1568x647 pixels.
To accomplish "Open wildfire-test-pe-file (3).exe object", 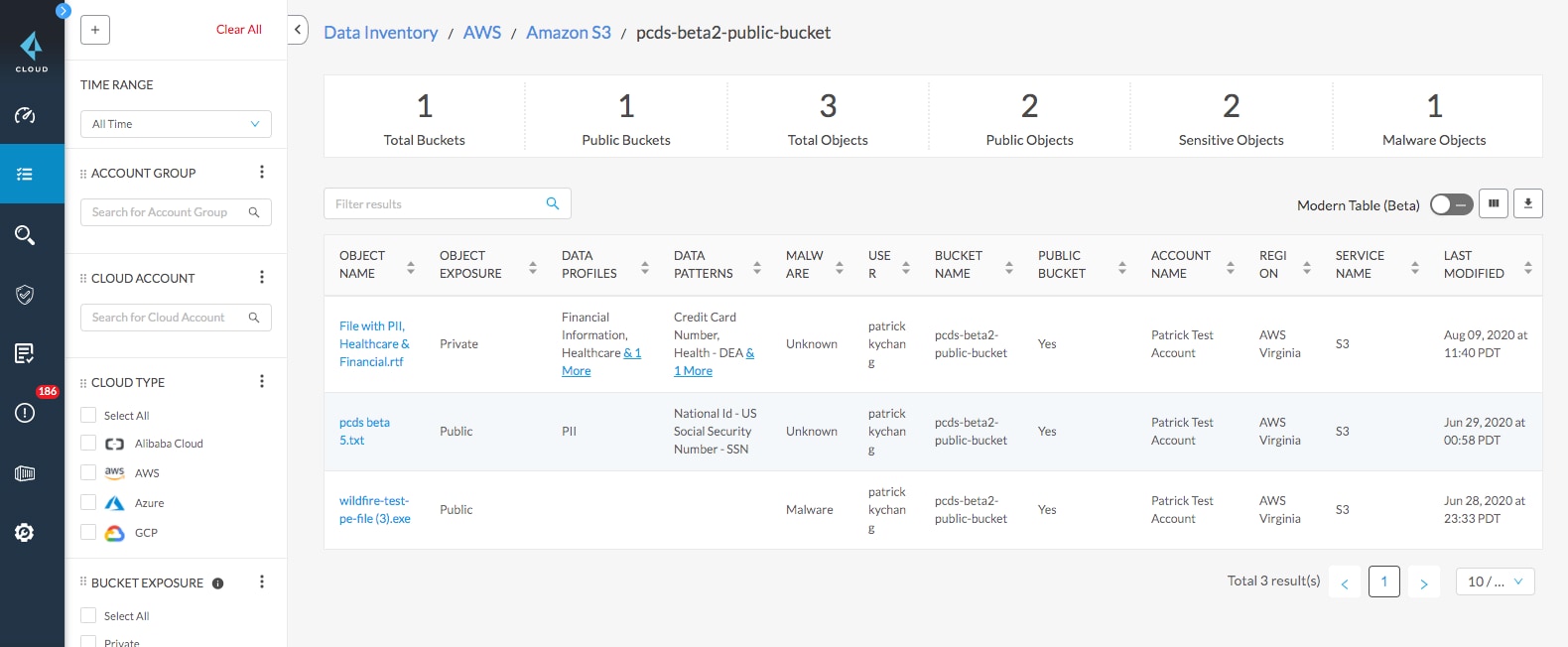I will coord(375,510).
